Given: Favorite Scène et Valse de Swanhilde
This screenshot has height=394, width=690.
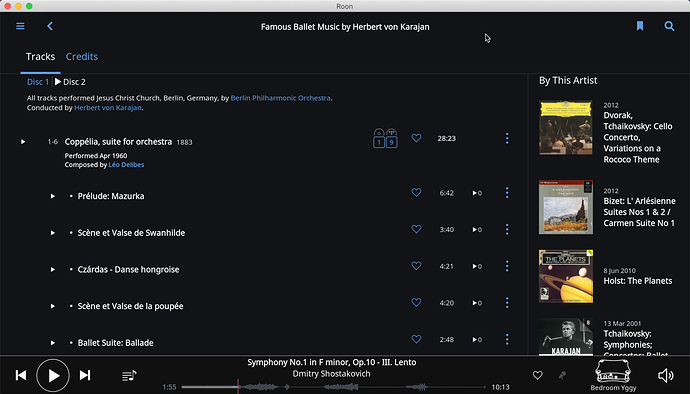Looking at the screenshot, I should [416, 229].
